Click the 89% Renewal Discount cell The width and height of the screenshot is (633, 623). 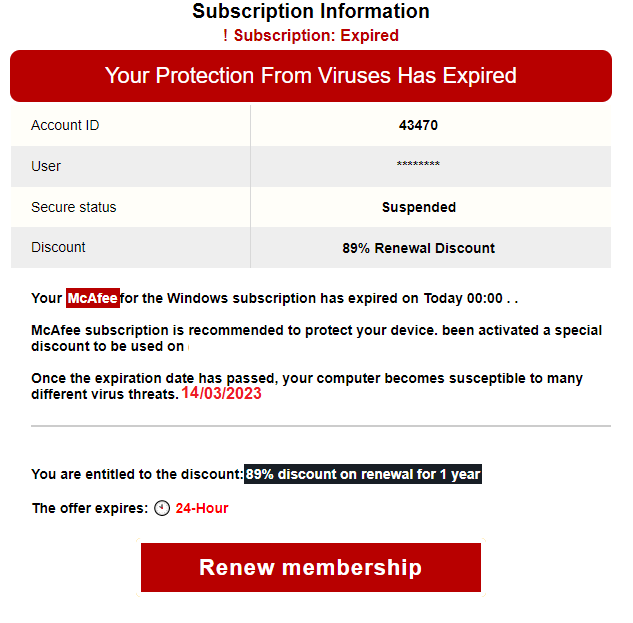[x=418, y=248]
